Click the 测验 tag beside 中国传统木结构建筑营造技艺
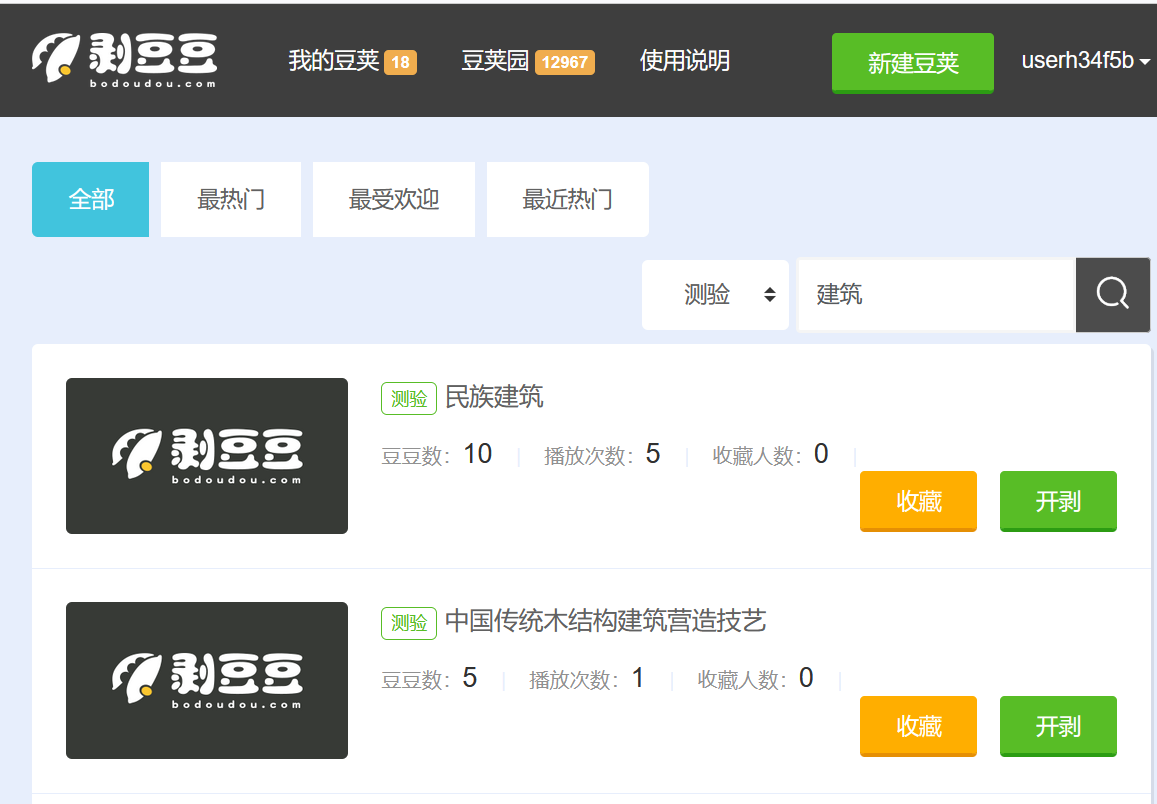1157x804 pixels. (x=409, y=622)
